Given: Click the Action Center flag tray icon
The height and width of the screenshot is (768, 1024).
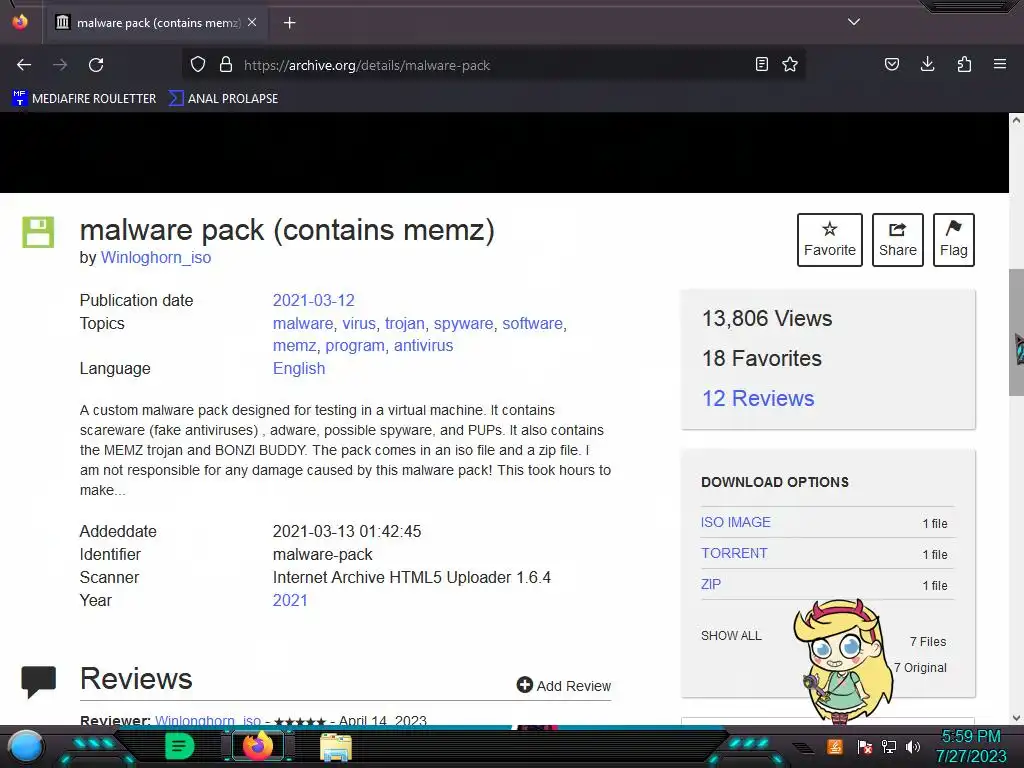Looking at the screenshot, I should [x=865, y=746].
